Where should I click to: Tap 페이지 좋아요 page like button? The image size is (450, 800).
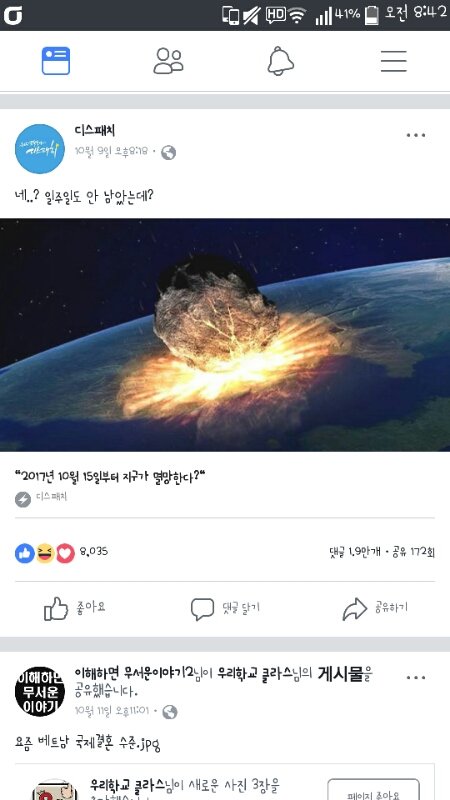coord(373,790)
